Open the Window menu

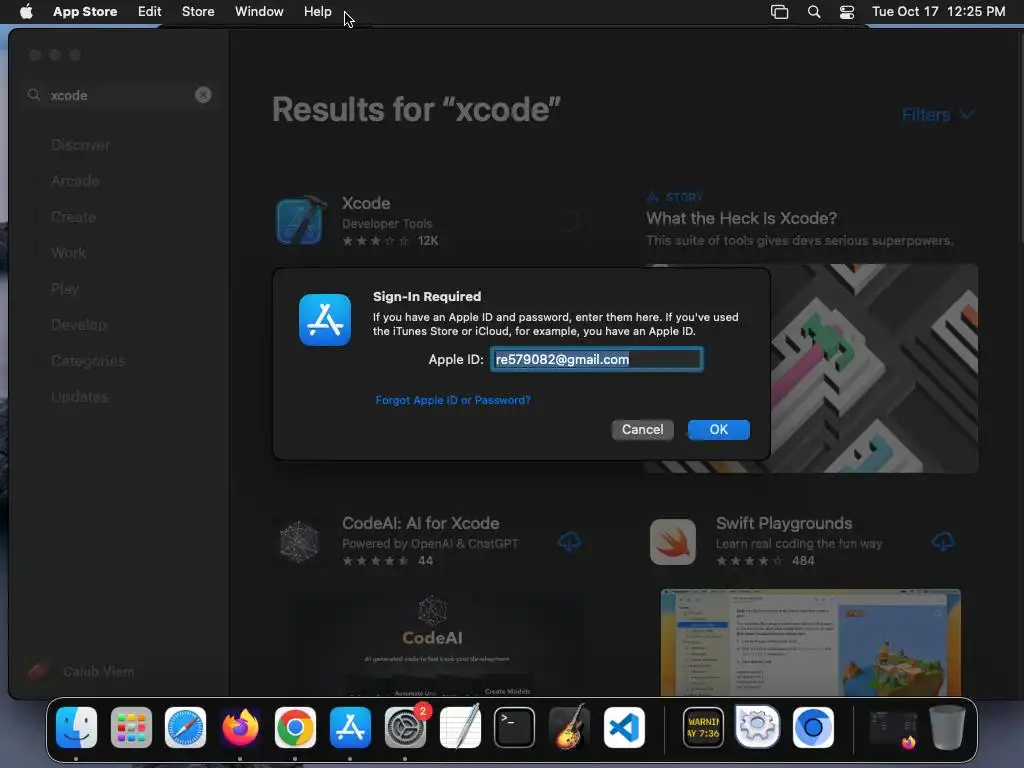tap(259, 12)
